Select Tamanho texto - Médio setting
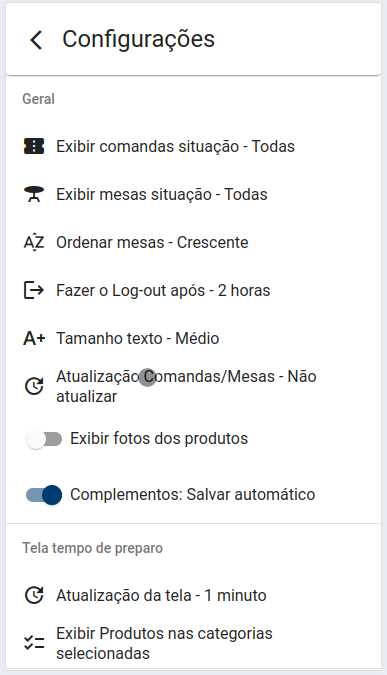This screenshot has width=387, height=675. tap(193, 338)
